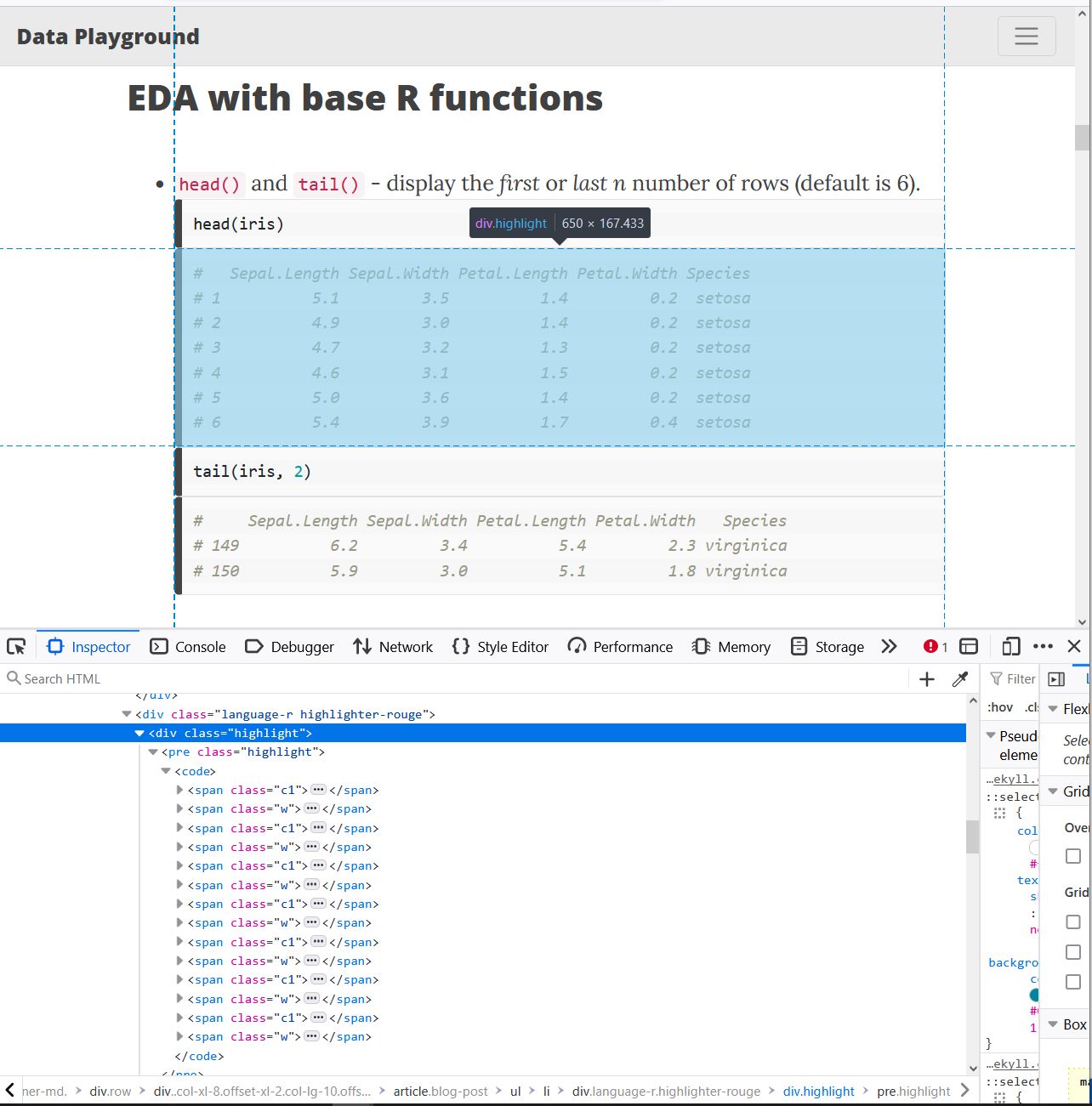
Task: Switch to the Console tab
Action: (x=188, y=647)
